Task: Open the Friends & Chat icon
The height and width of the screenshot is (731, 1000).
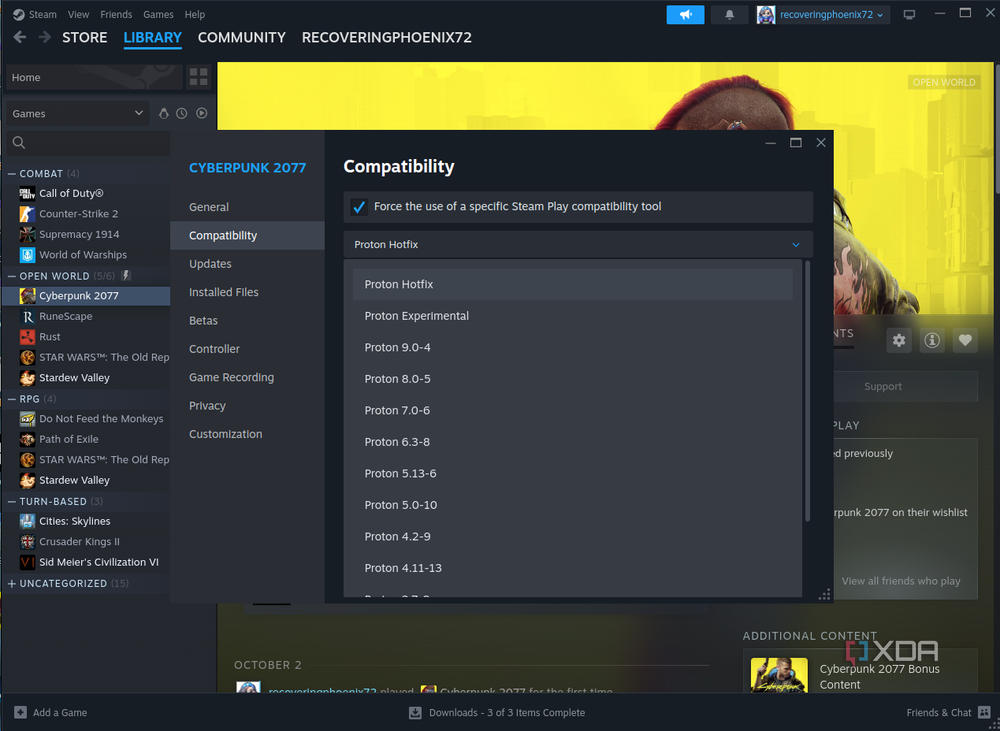Action: (x=985, y=712)
